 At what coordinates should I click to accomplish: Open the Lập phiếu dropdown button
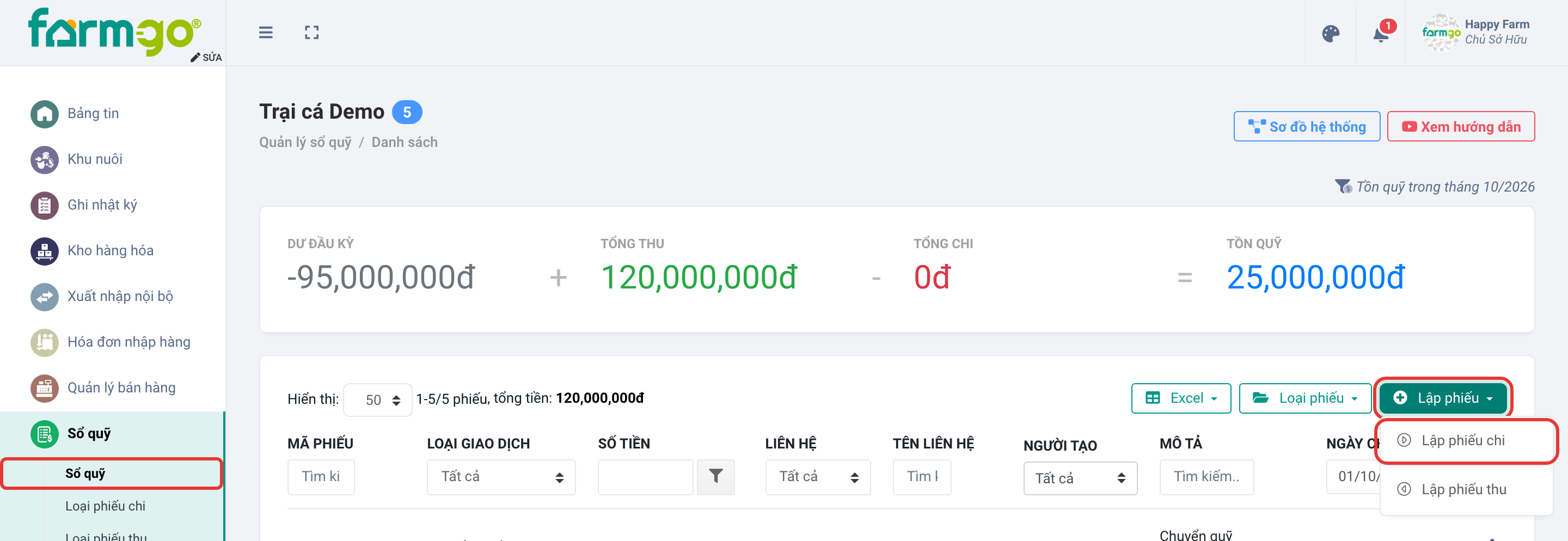[1443, 398]
